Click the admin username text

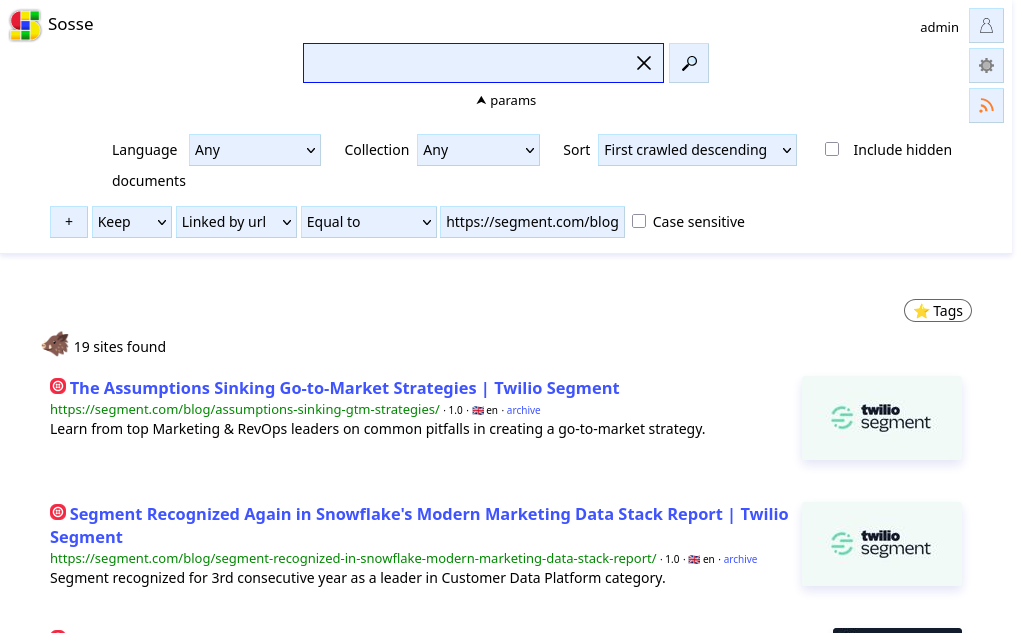(x=939, y=27)
